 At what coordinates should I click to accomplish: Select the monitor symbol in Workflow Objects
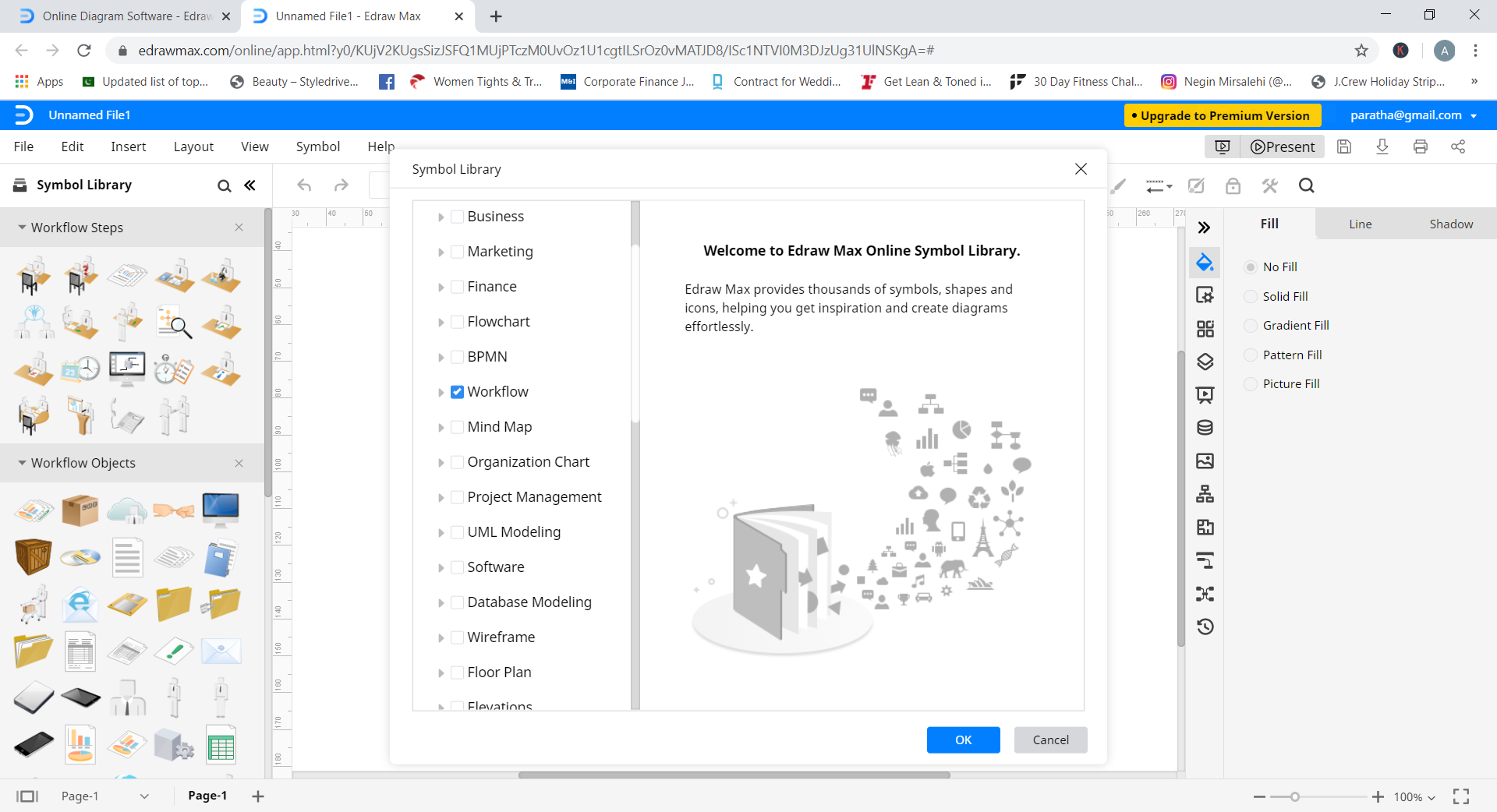(x=221, y=510)
